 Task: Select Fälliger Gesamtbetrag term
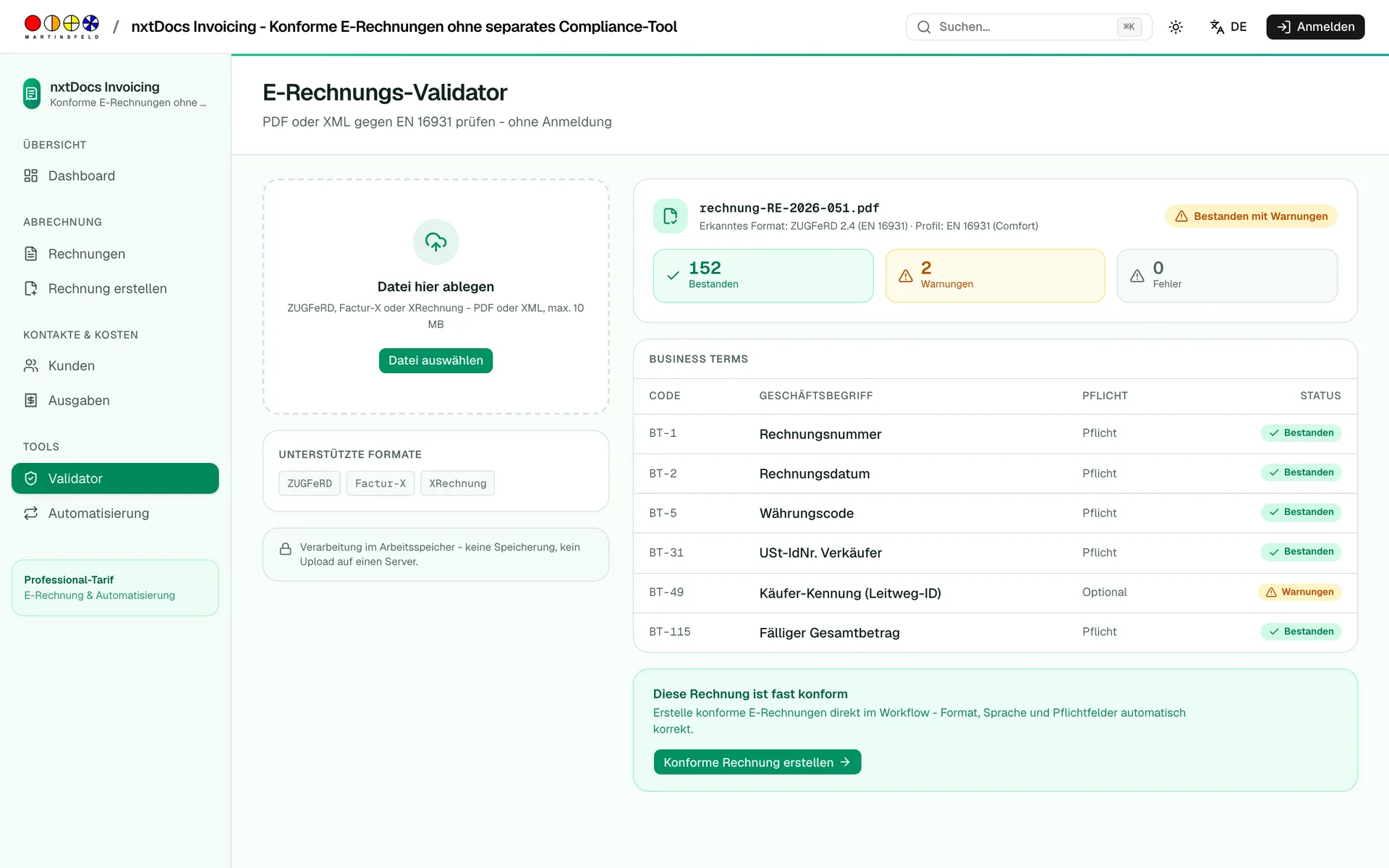point(830,633)
